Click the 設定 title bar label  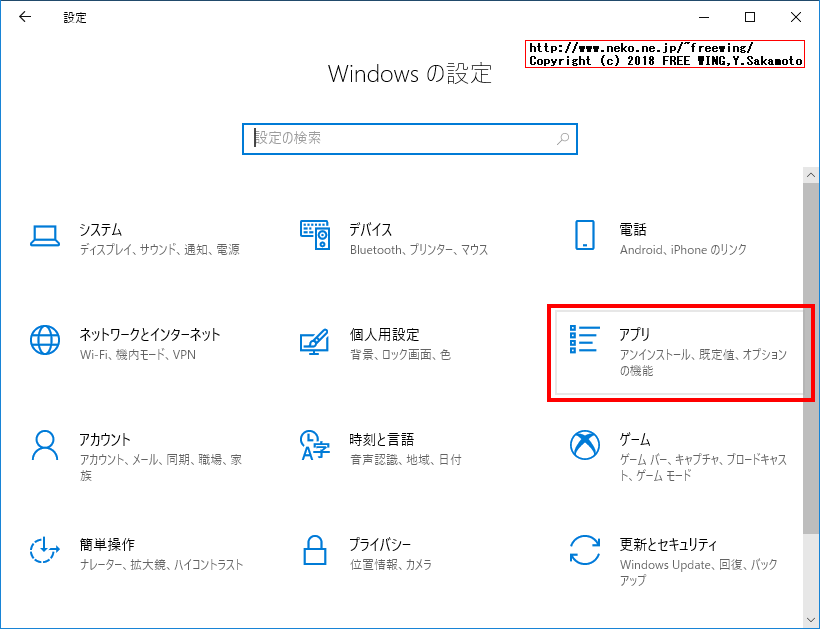pyautogui.click(x=71, y=17)
